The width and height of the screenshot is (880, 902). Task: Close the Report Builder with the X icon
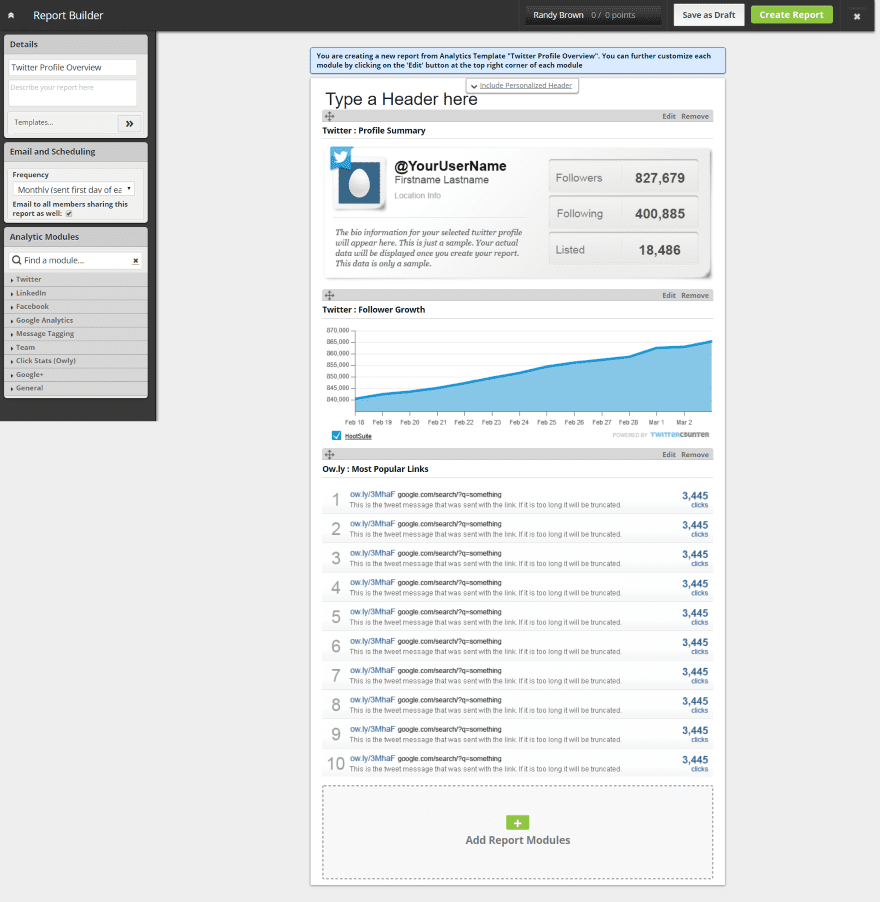tap(856, 16)
